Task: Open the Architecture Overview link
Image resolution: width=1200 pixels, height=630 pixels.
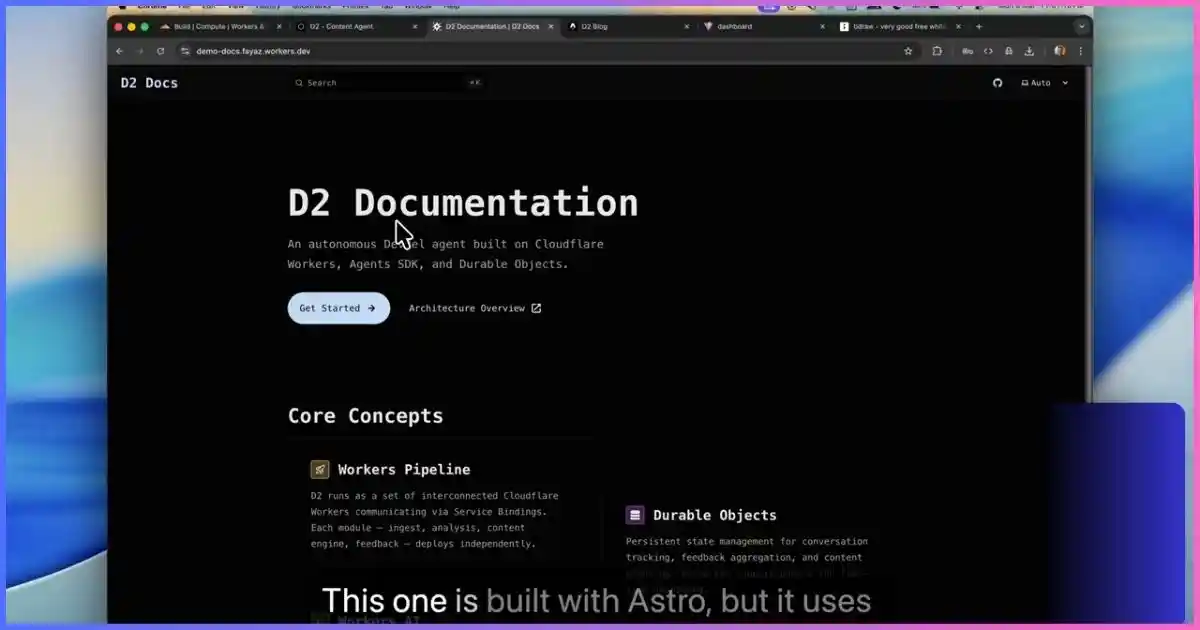Action: point(475,308)
